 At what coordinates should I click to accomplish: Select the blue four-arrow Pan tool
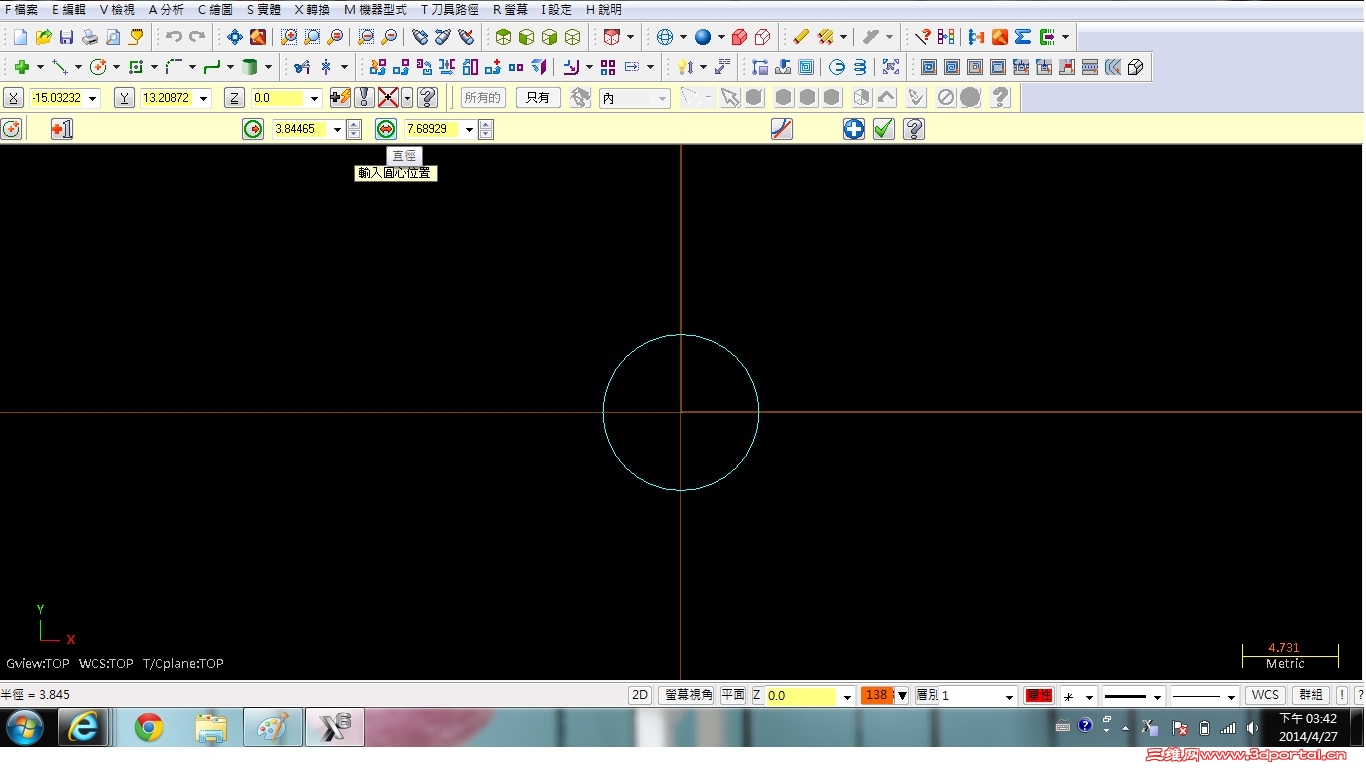pyautogui.click(x=235, y=37)
